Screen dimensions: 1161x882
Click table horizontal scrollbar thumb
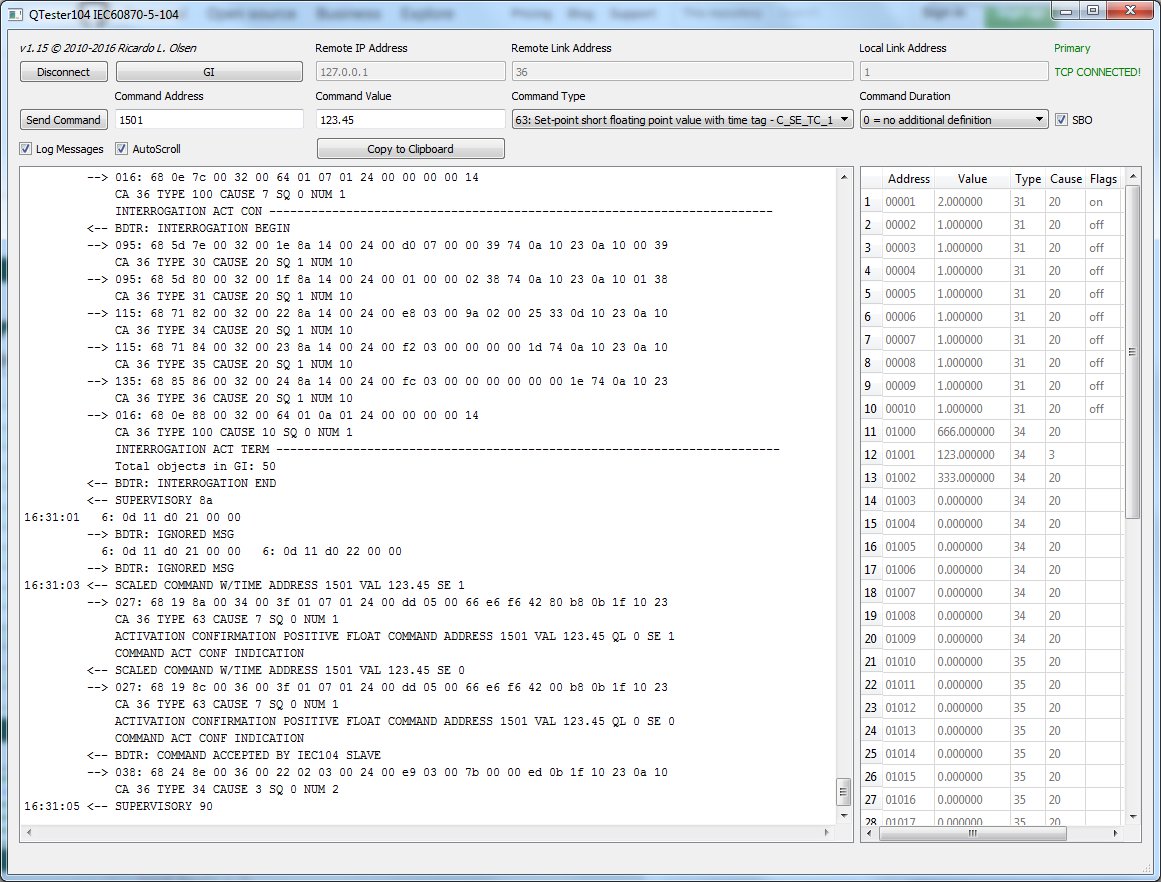(973, 833)
